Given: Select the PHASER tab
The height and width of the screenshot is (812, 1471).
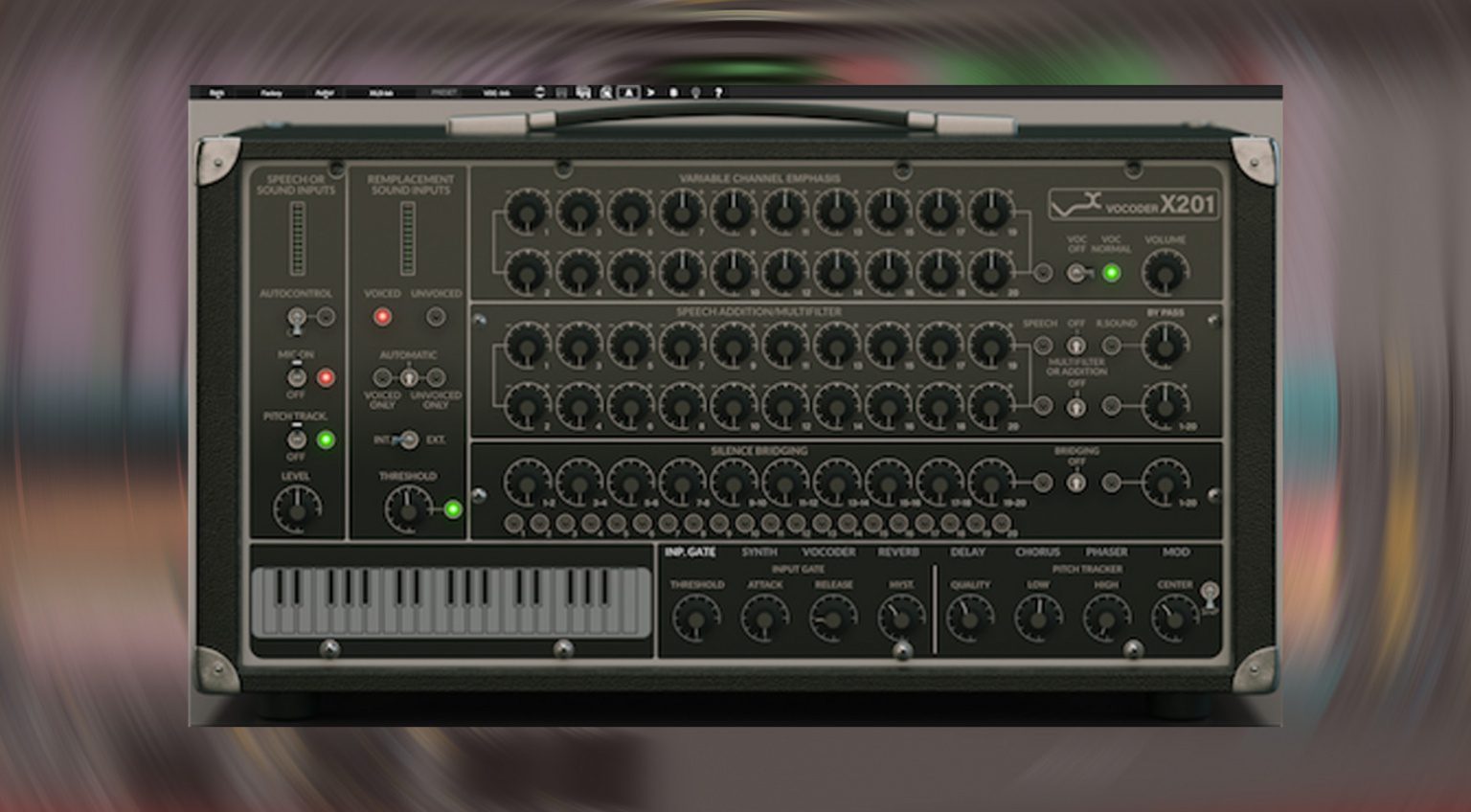Looking at the screenshot, I should [x=1108, y=551].
